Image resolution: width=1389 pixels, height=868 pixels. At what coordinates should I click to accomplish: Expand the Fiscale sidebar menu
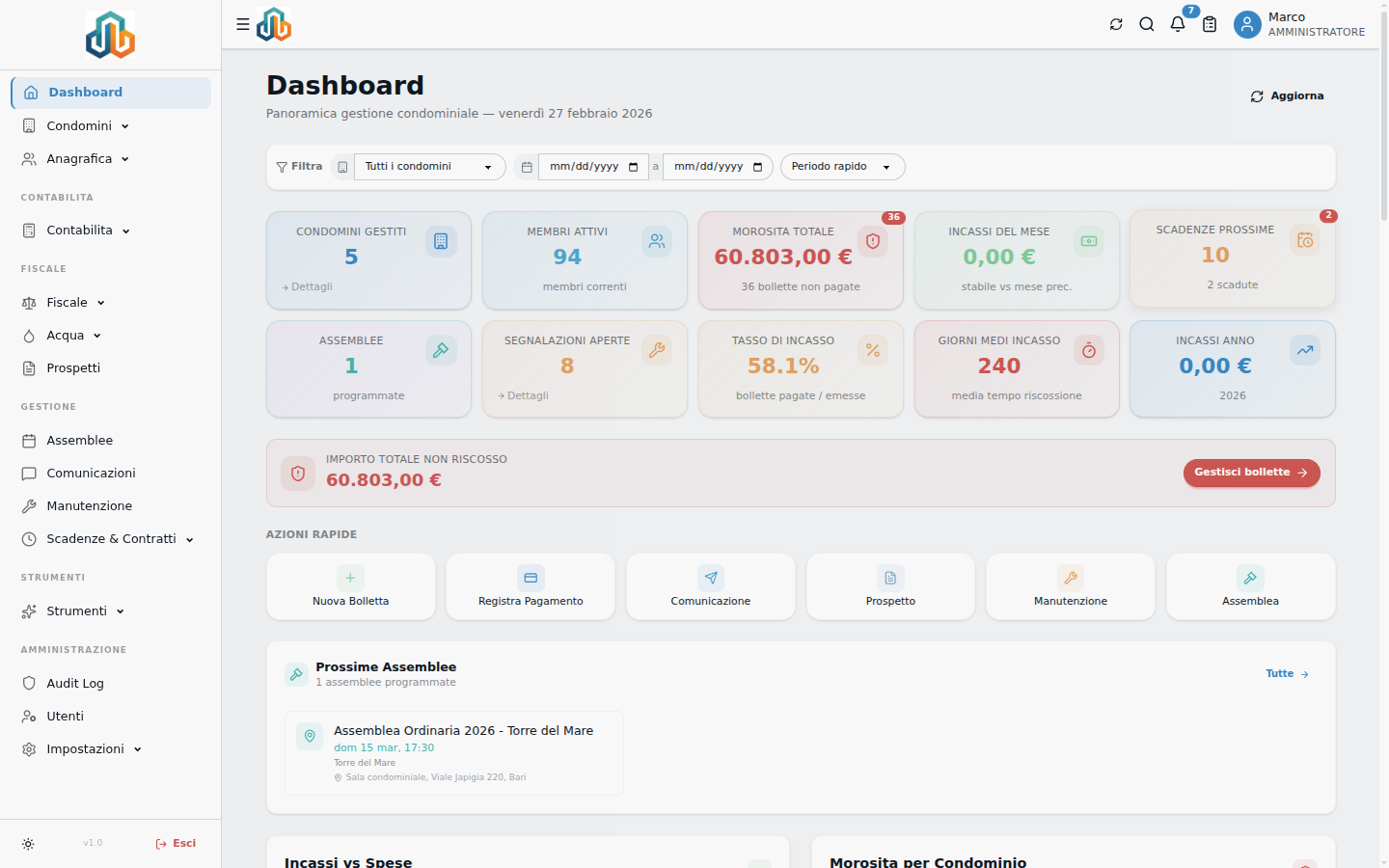pyautogui.click(x=111, y=303)
